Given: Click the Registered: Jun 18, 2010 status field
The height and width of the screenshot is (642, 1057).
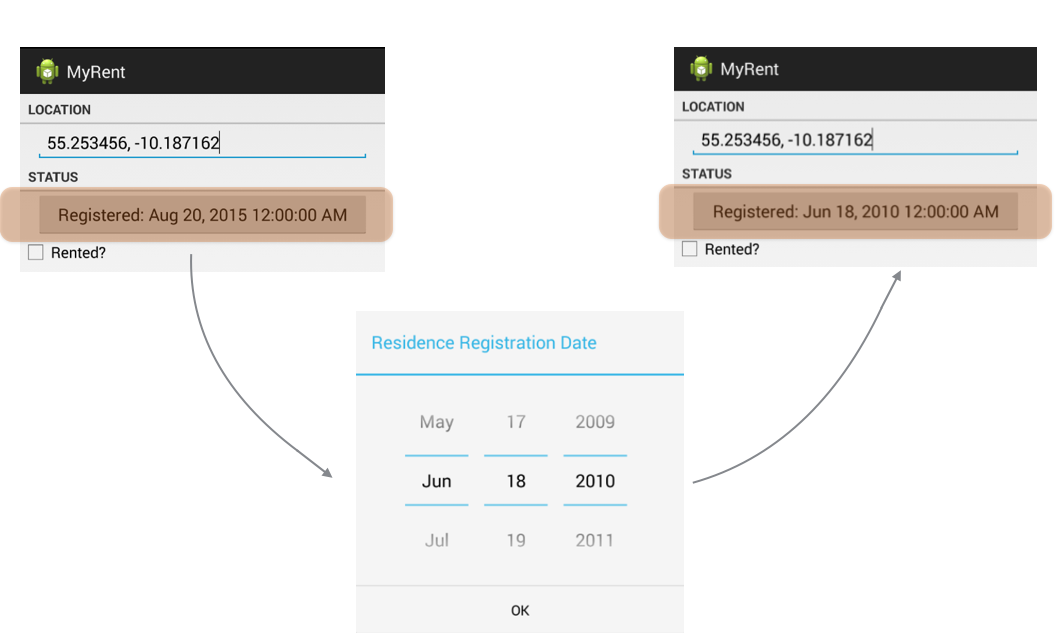Looking at the screenshot, I should tap(853, 211).
